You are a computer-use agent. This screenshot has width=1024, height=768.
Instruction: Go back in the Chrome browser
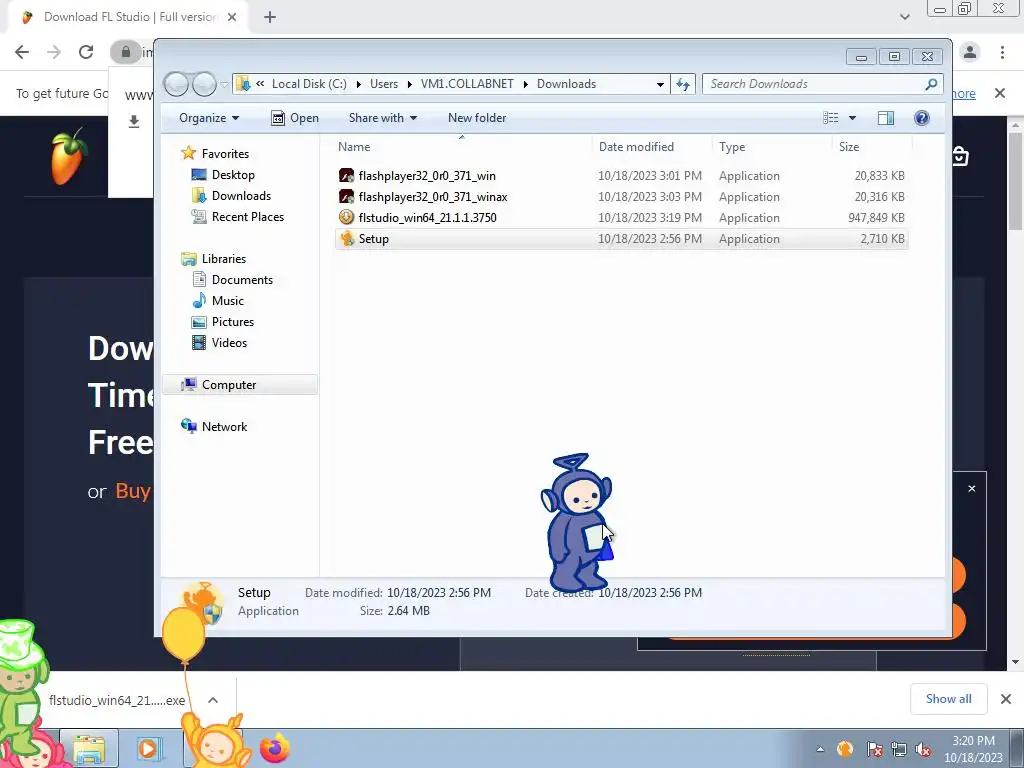click(22, 52)
